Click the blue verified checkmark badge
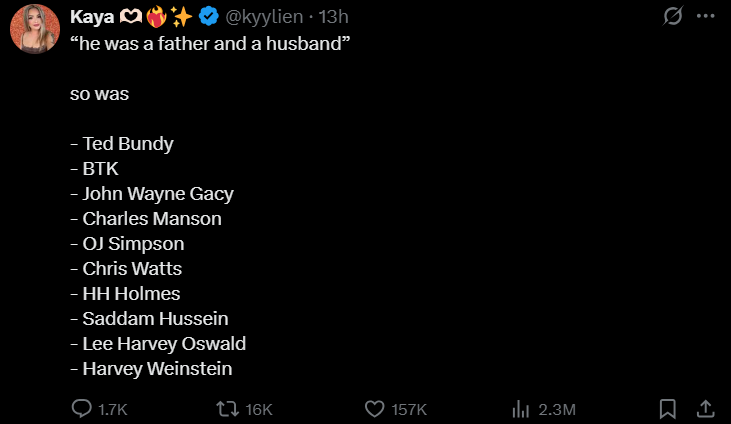 208,17
